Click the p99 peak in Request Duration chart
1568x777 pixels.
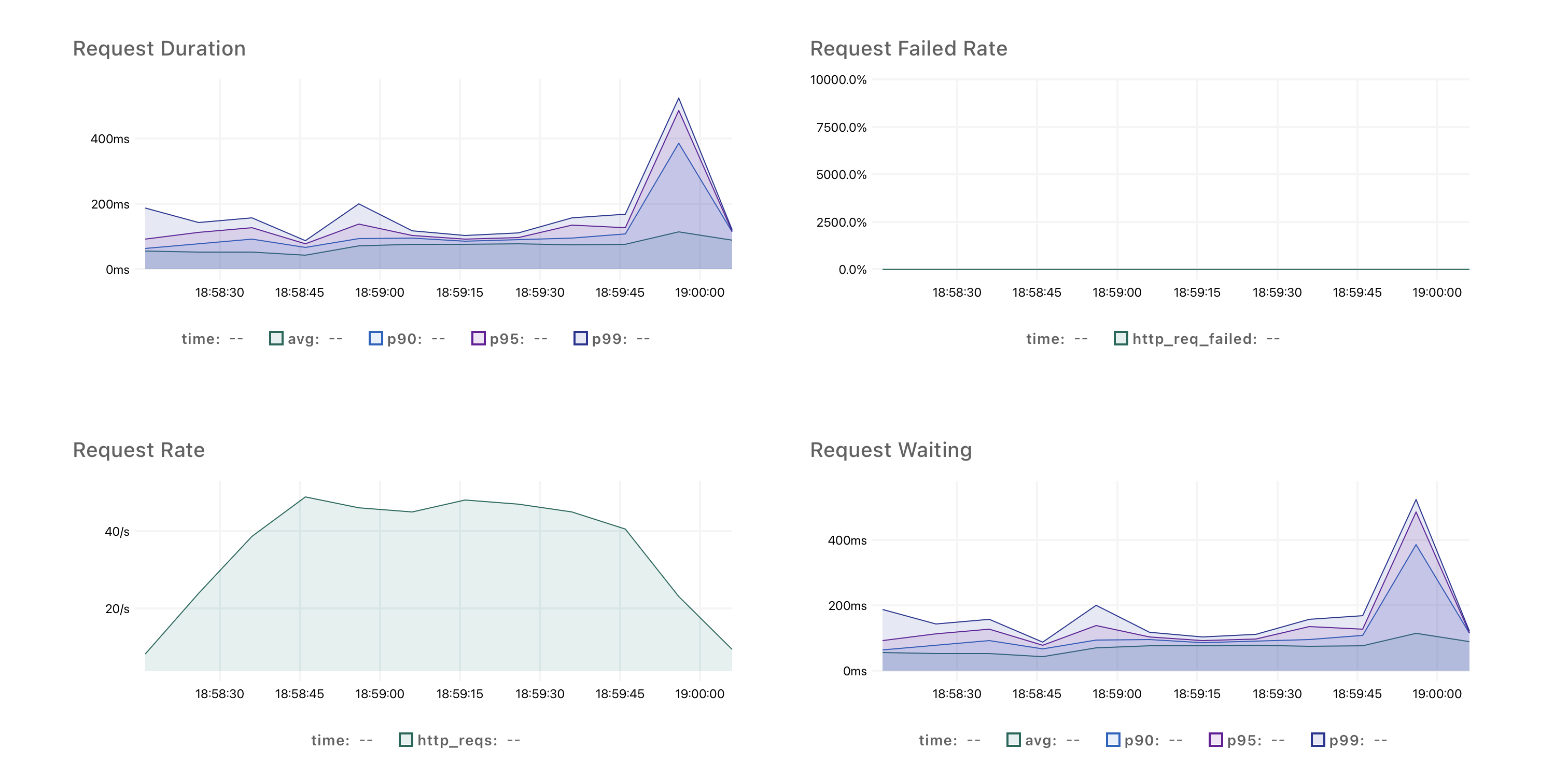tap(679, 99)
